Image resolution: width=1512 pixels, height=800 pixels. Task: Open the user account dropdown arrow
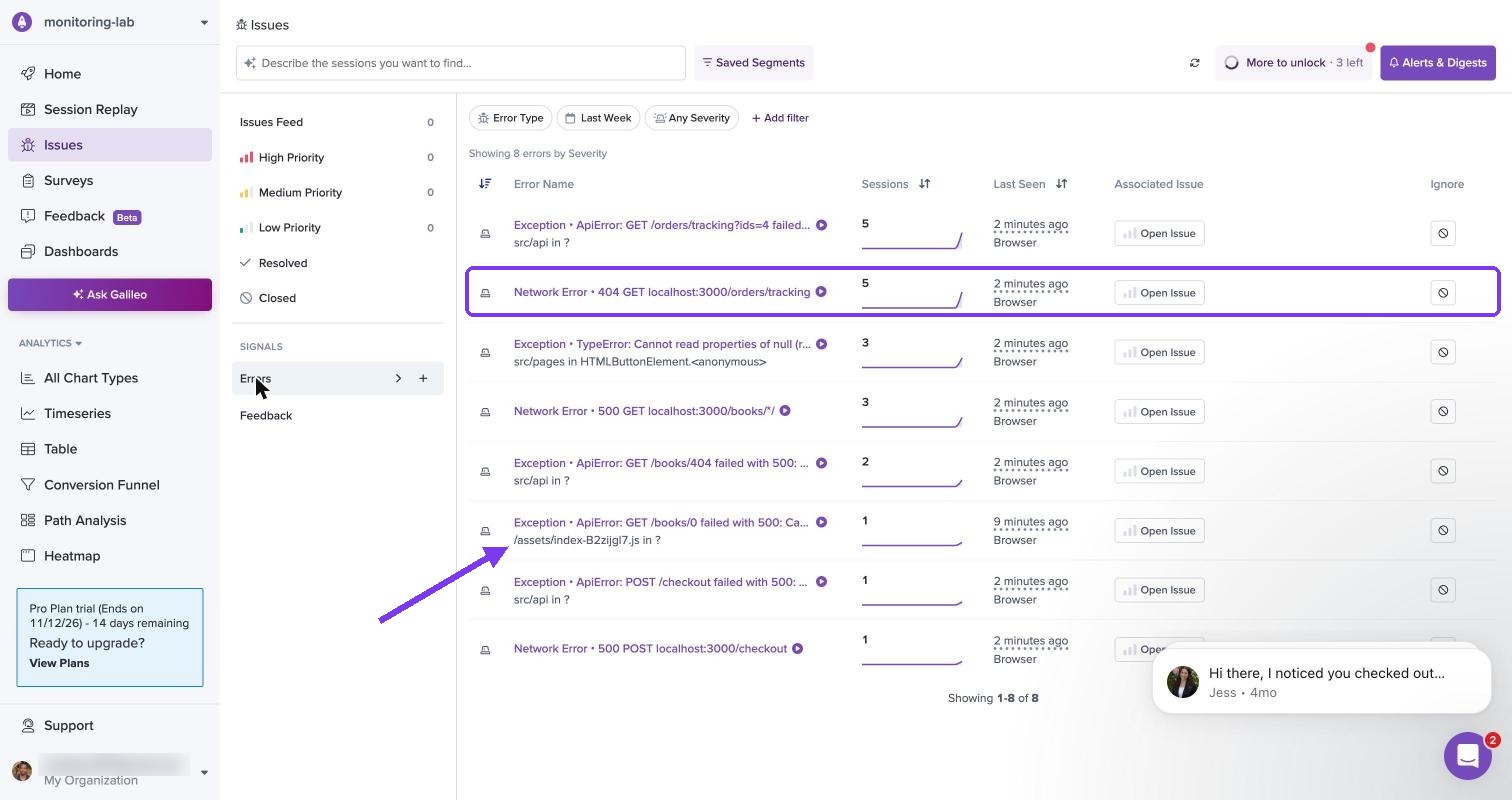tap(204, 772)
